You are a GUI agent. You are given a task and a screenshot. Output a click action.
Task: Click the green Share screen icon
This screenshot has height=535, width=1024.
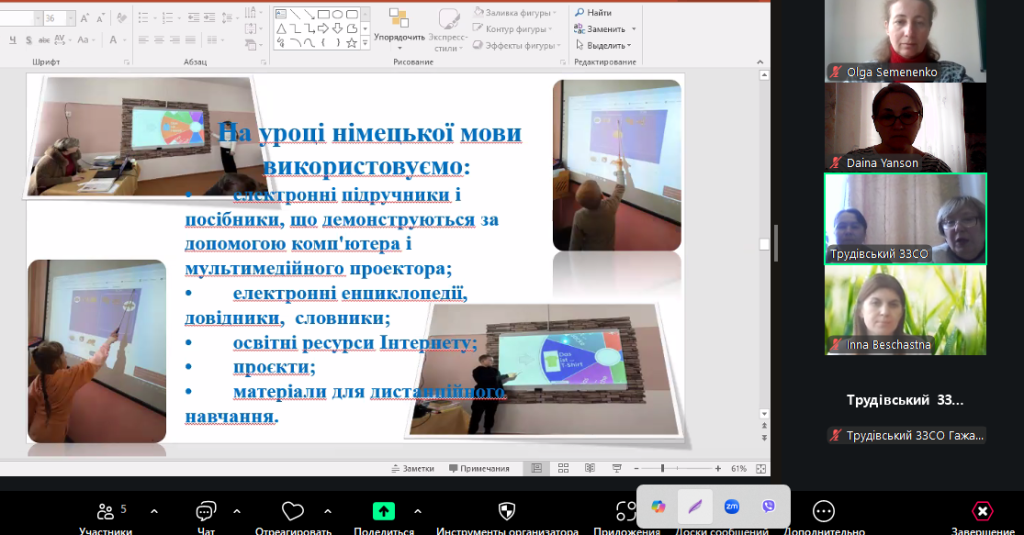click(384, 512)
